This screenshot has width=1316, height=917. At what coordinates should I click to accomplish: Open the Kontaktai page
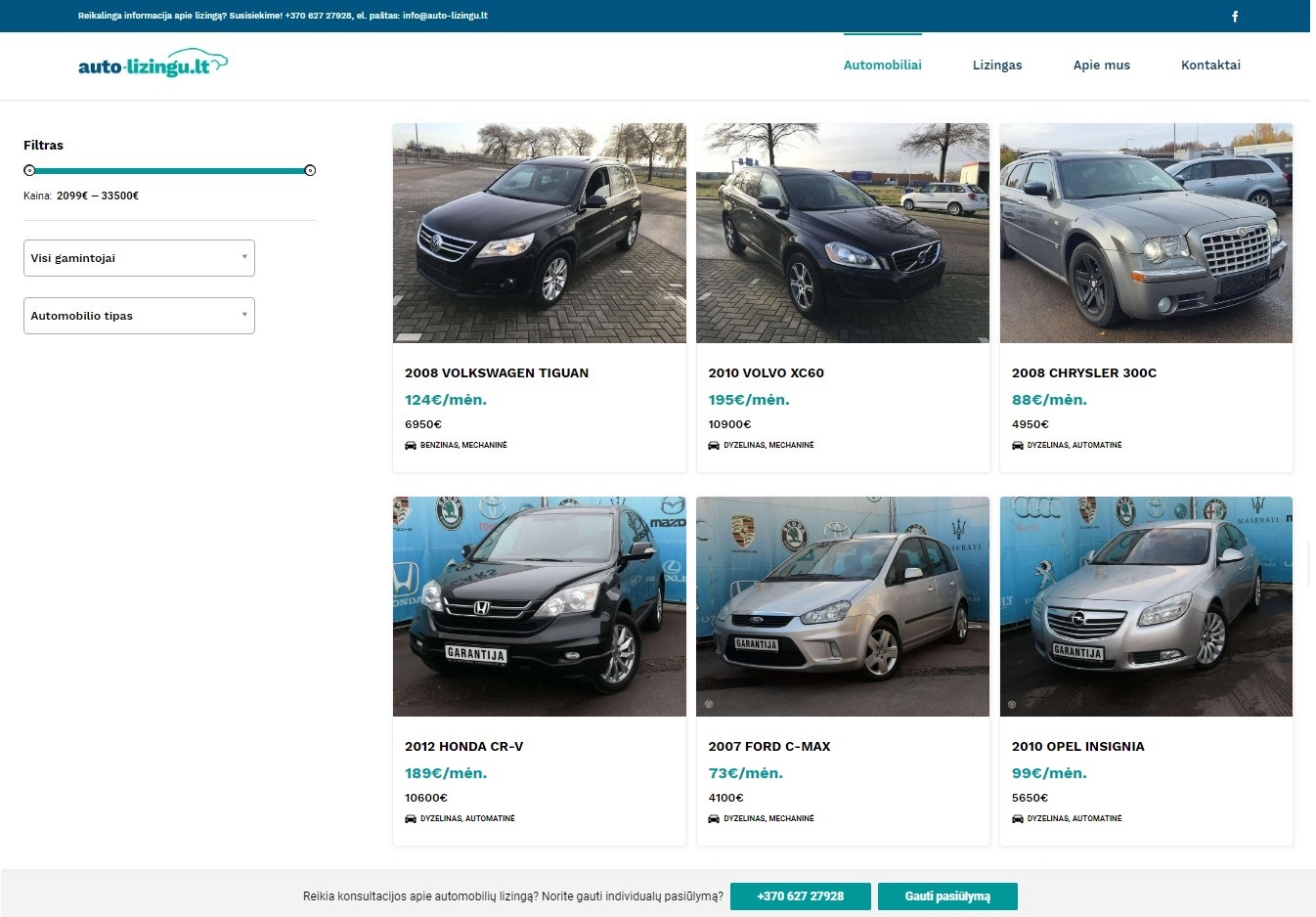pyautogui.click(x=1210, y=65)
